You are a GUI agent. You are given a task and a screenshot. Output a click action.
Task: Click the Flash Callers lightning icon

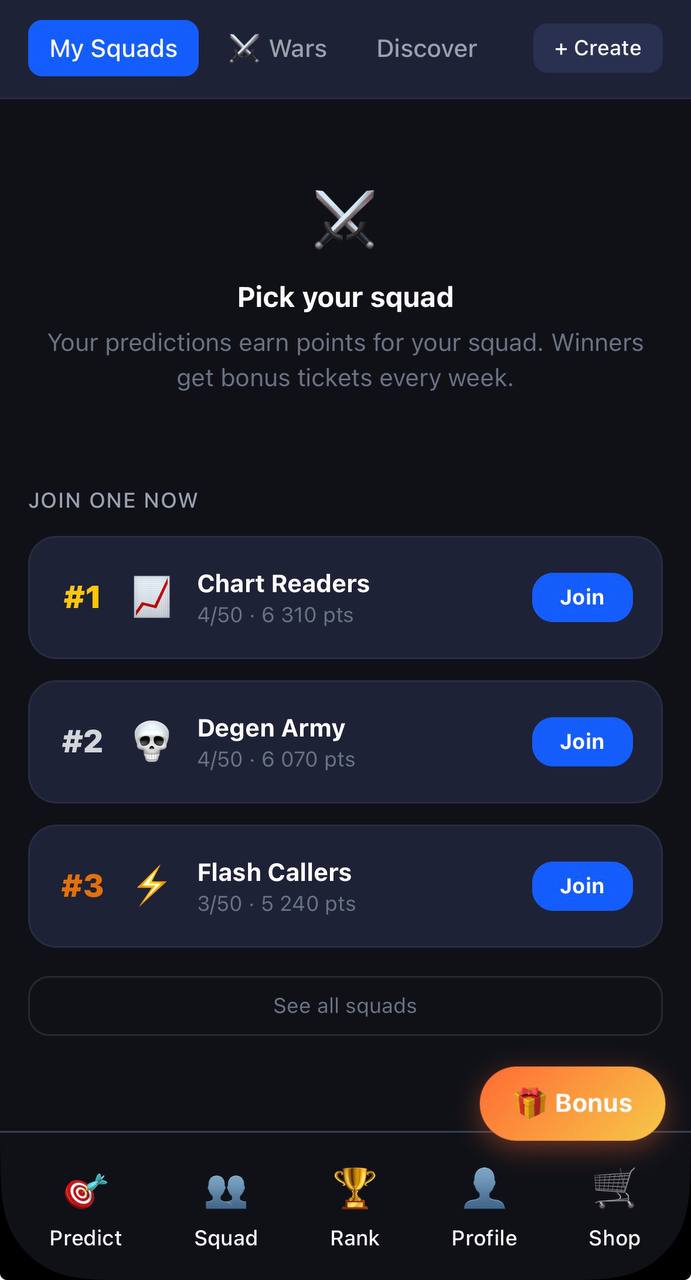point(152,886)
